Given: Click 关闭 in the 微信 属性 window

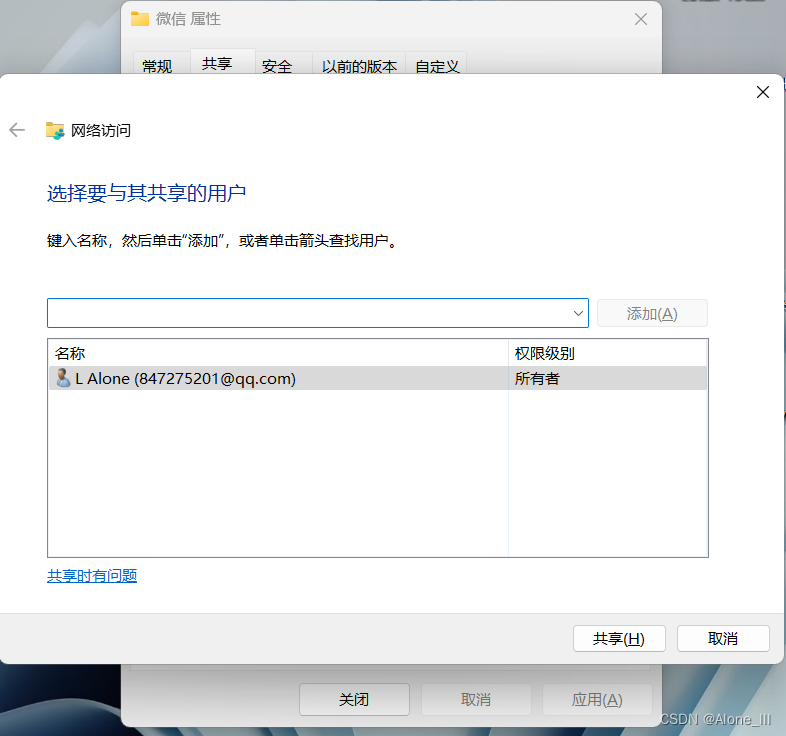Looking at the screenshot, I should pos(354,699).
